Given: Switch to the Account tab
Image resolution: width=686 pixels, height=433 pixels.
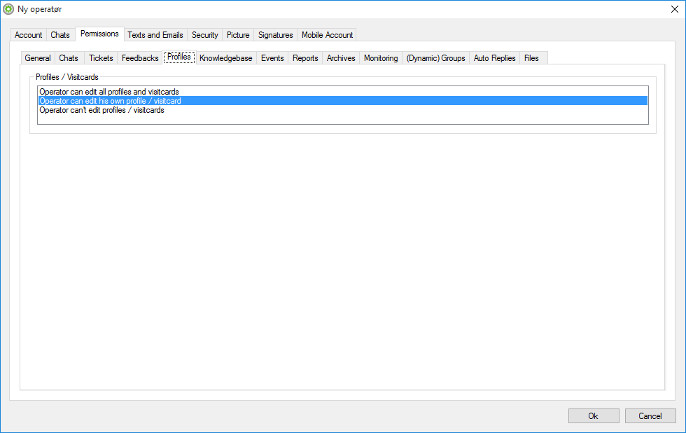Looking at the screenshot, I should click(x=28, y=35).
